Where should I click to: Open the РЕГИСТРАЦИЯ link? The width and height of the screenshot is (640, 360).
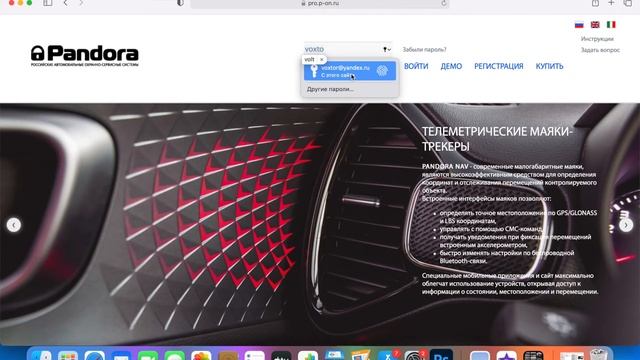498,66
